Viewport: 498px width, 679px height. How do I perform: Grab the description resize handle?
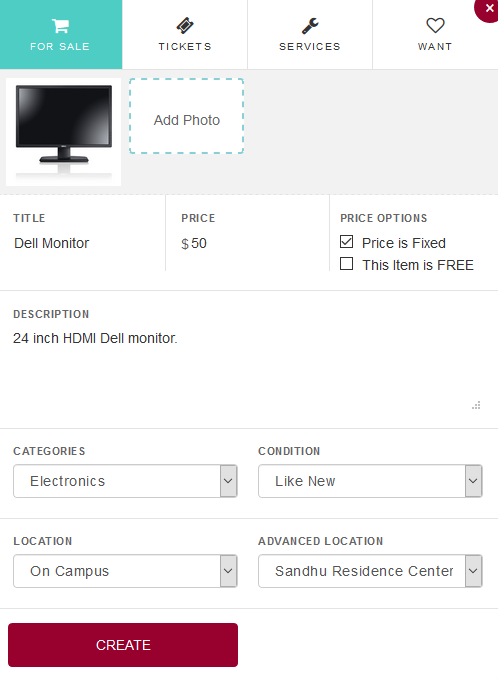pos(476,405)
